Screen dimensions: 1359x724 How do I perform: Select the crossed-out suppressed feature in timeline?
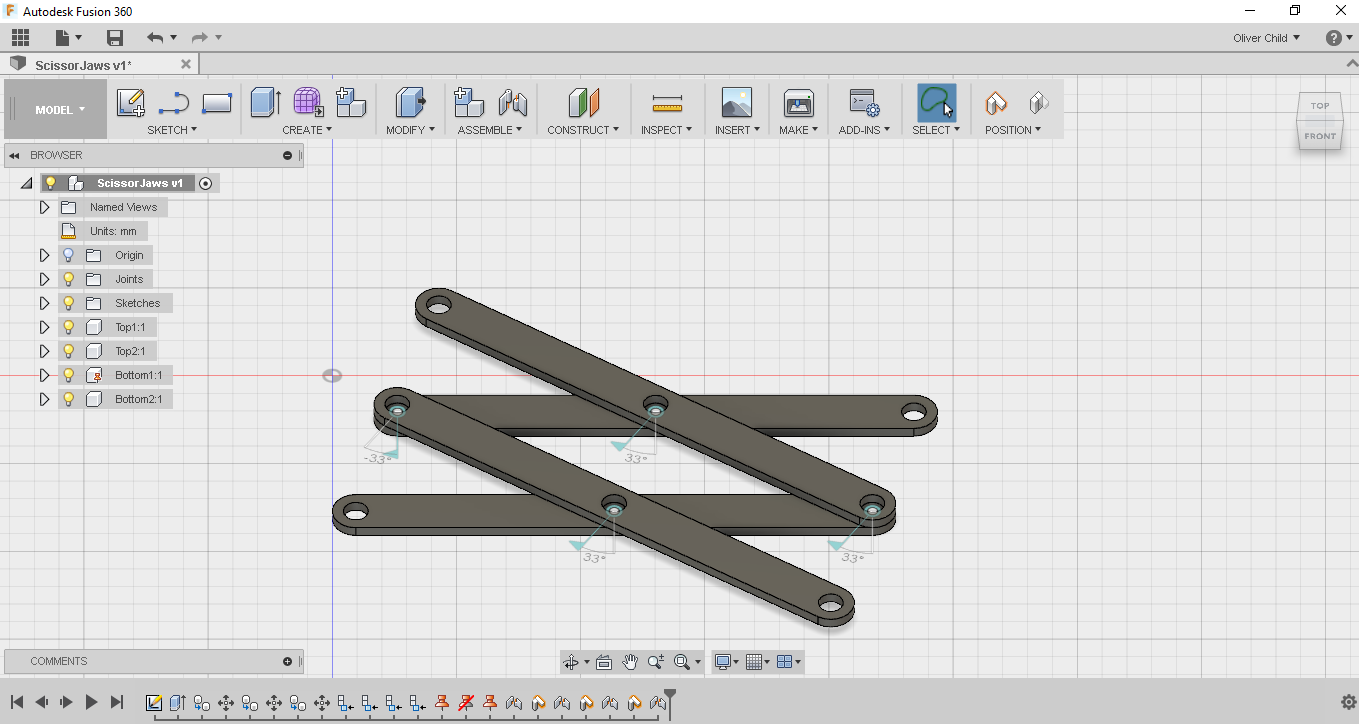(466, 703)
